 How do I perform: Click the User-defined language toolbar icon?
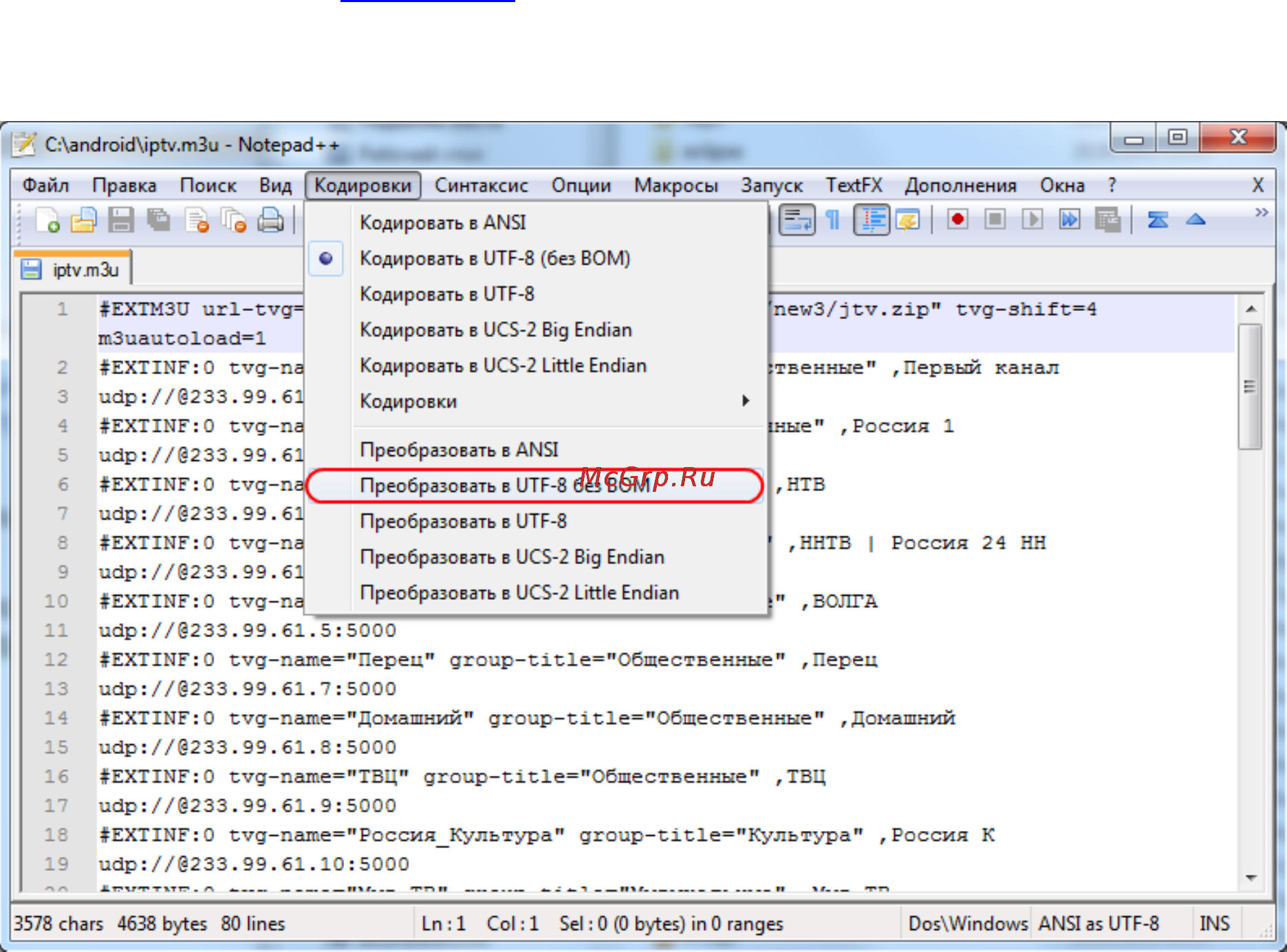(x=908, y=220)
